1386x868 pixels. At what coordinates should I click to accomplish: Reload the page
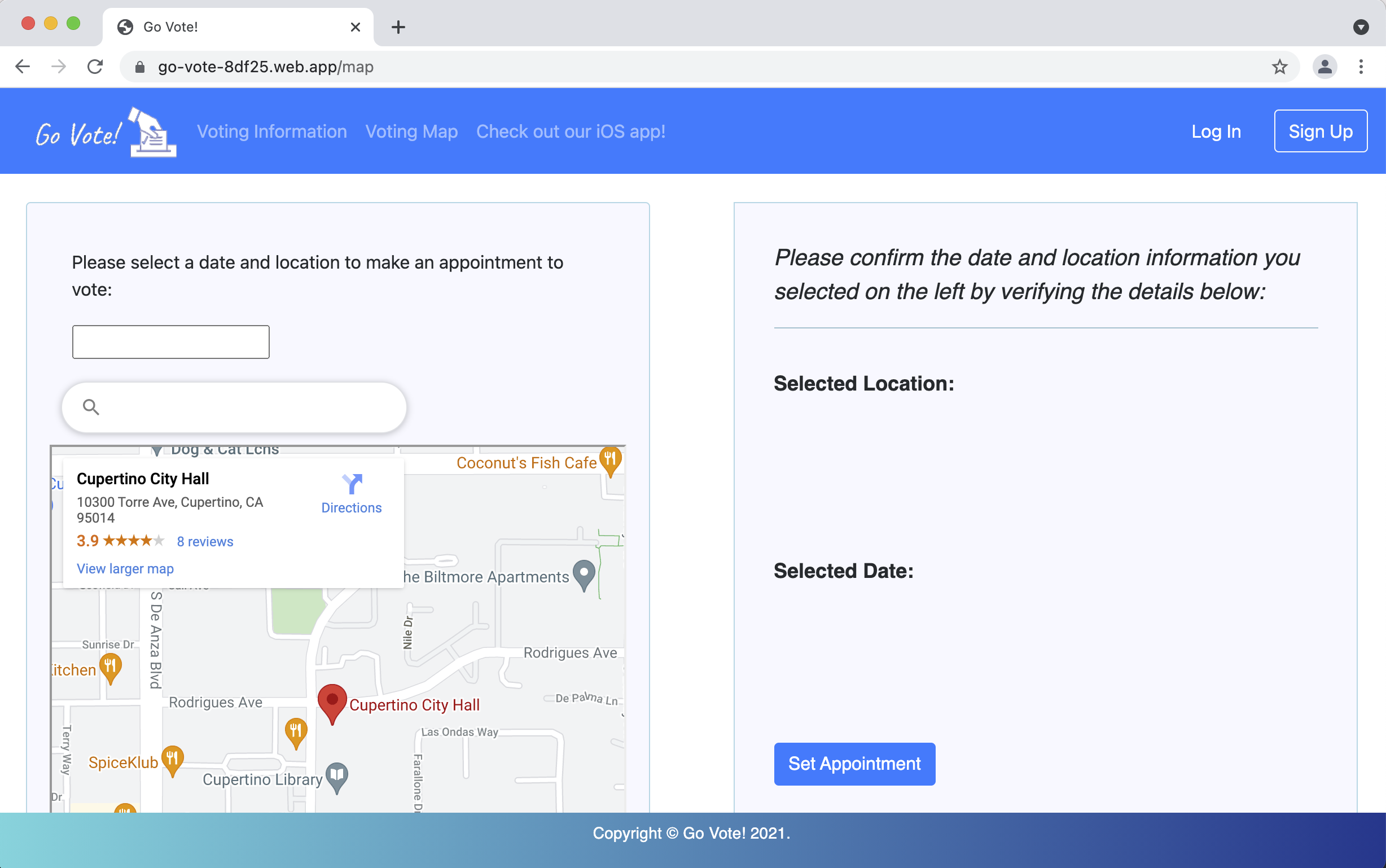pyautogui.click(x=95, y=67)
